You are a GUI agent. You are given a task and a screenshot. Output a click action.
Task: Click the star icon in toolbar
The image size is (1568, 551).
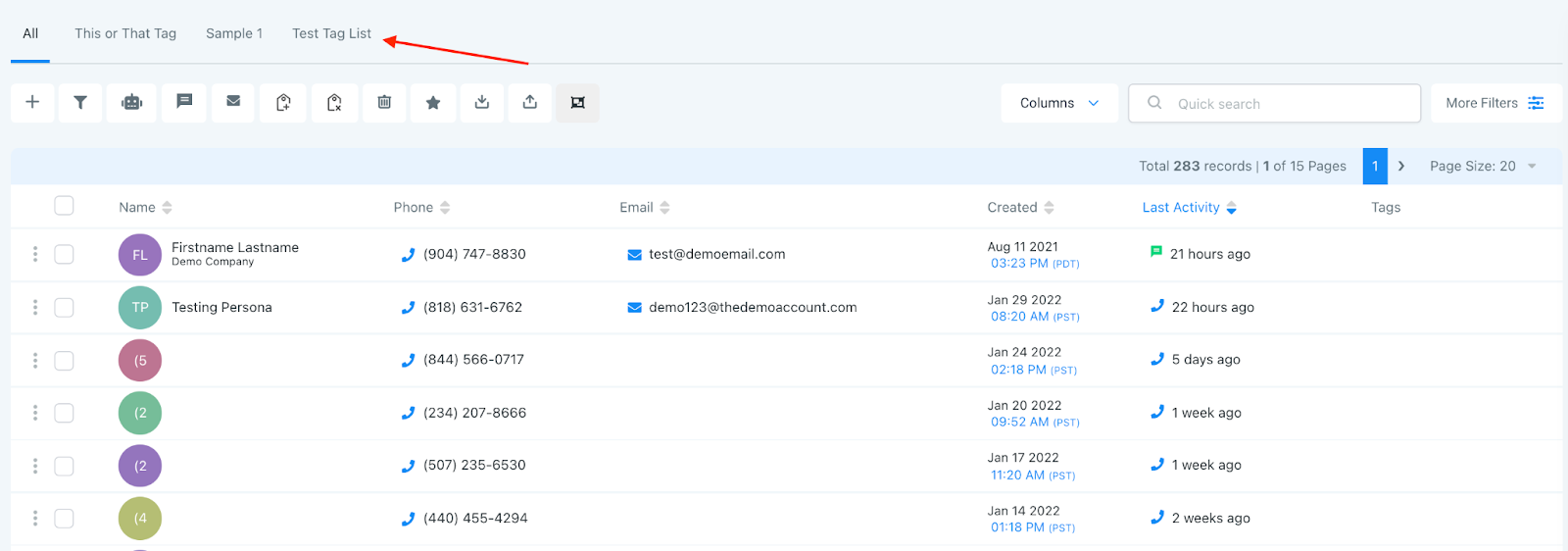(433, 102)
